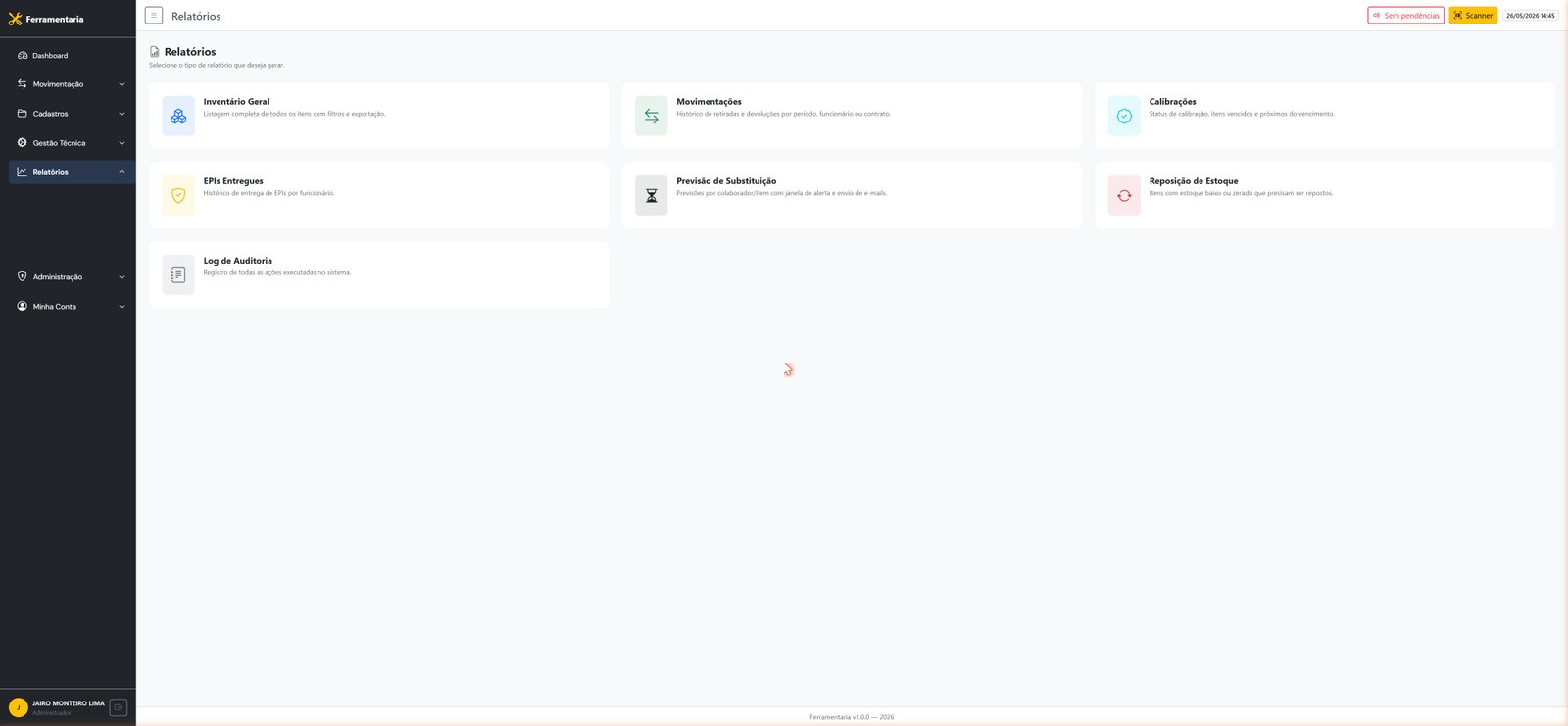The width and height of the screenshot is (1568, 726).
Task: Open the Calibrações check-circle icon
Action: (x=1124, y=116)
